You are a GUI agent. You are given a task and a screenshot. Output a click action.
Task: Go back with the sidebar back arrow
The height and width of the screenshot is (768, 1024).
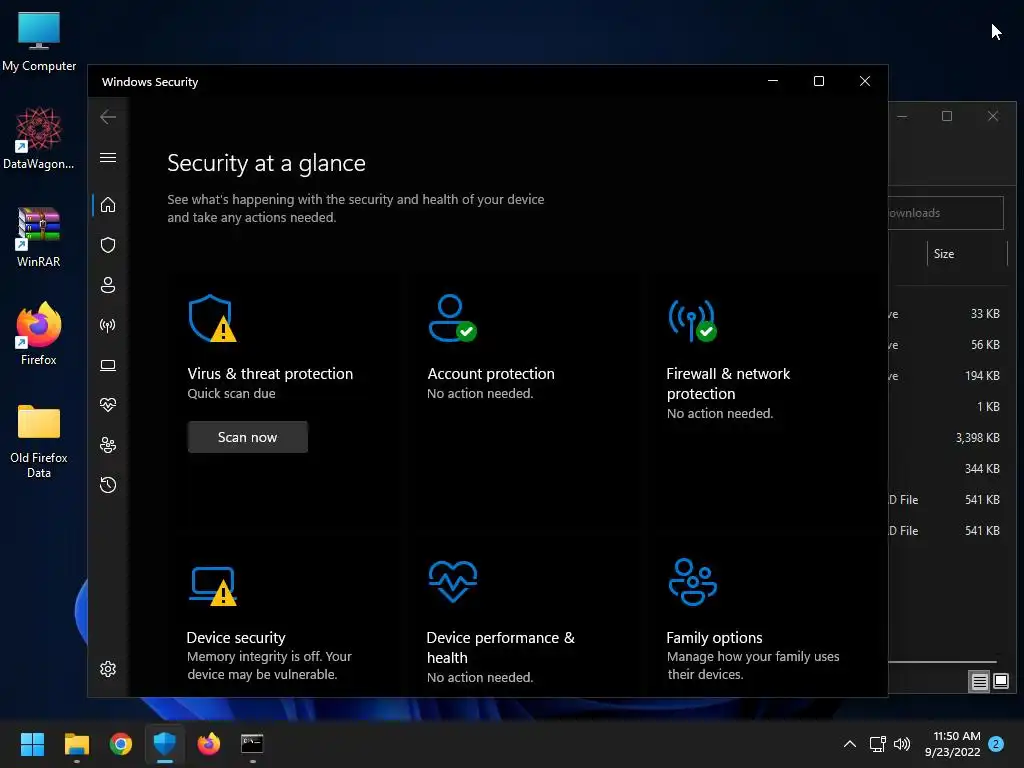coord(108,117)
